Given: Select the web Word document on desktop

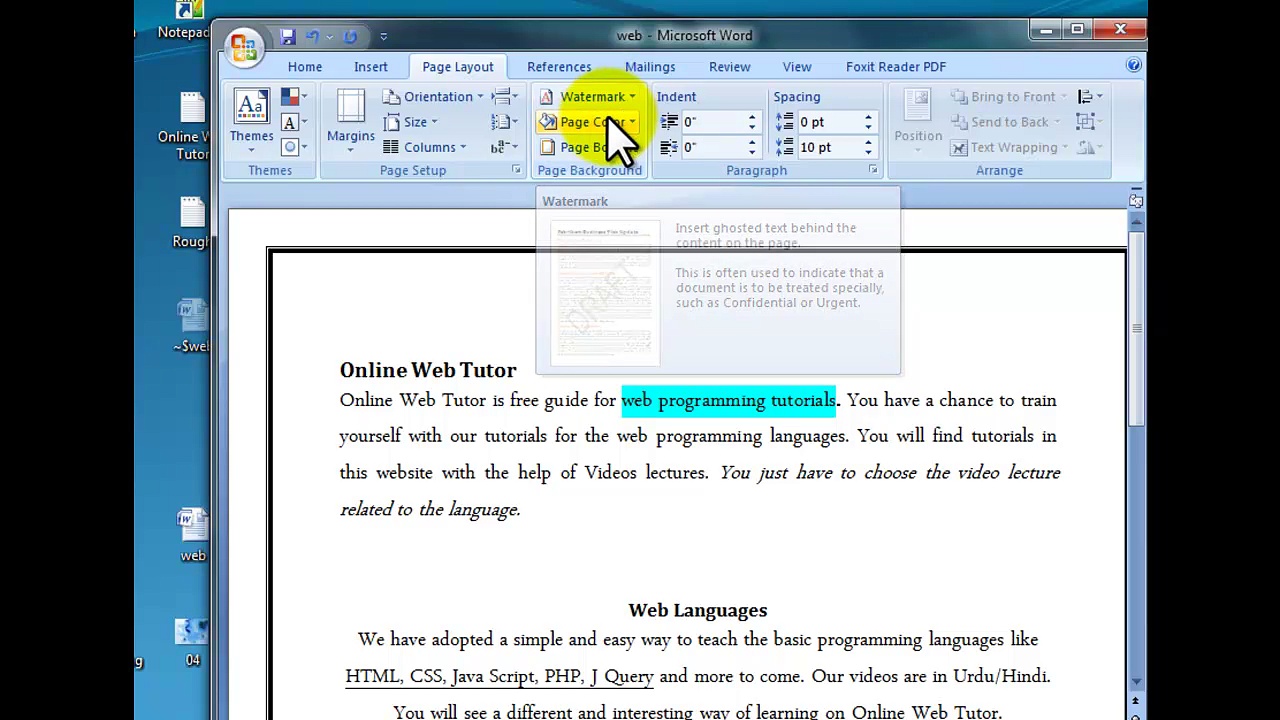Looking at the screenshot, I should click(193, 535).
